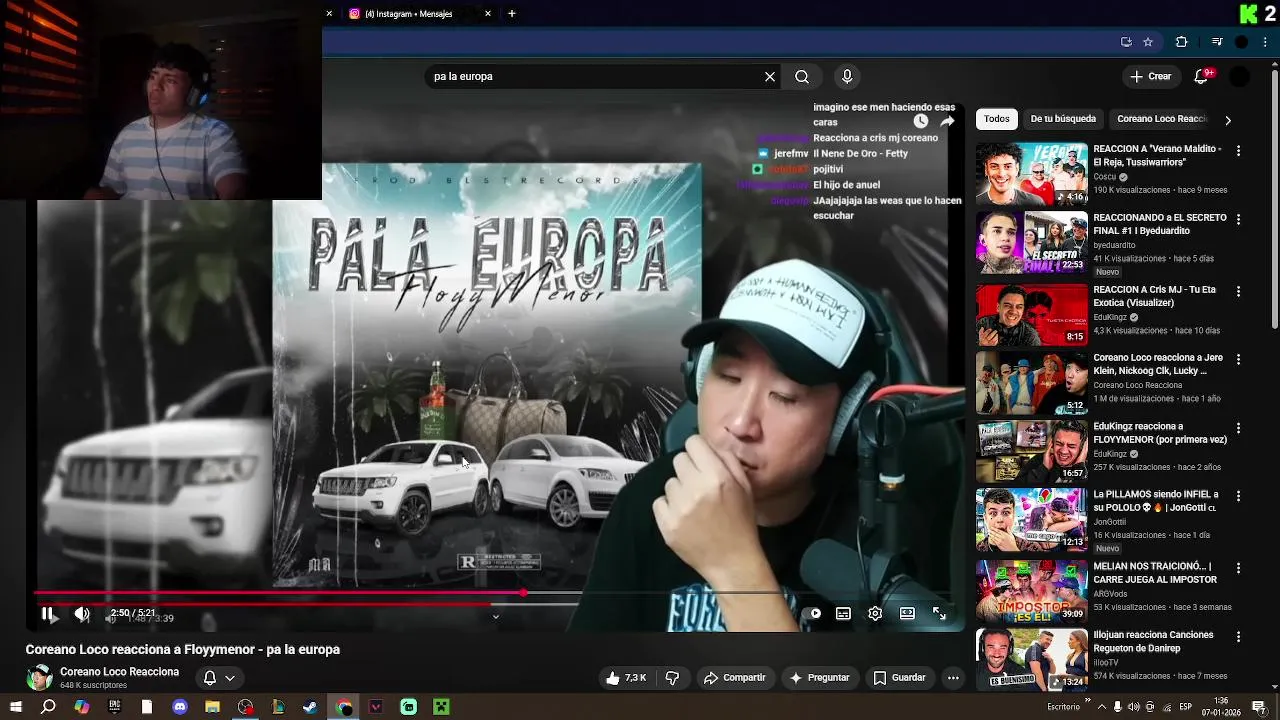Open File Explorer from the taskbar
This screenshot has height=720, width=1280.
212,707
